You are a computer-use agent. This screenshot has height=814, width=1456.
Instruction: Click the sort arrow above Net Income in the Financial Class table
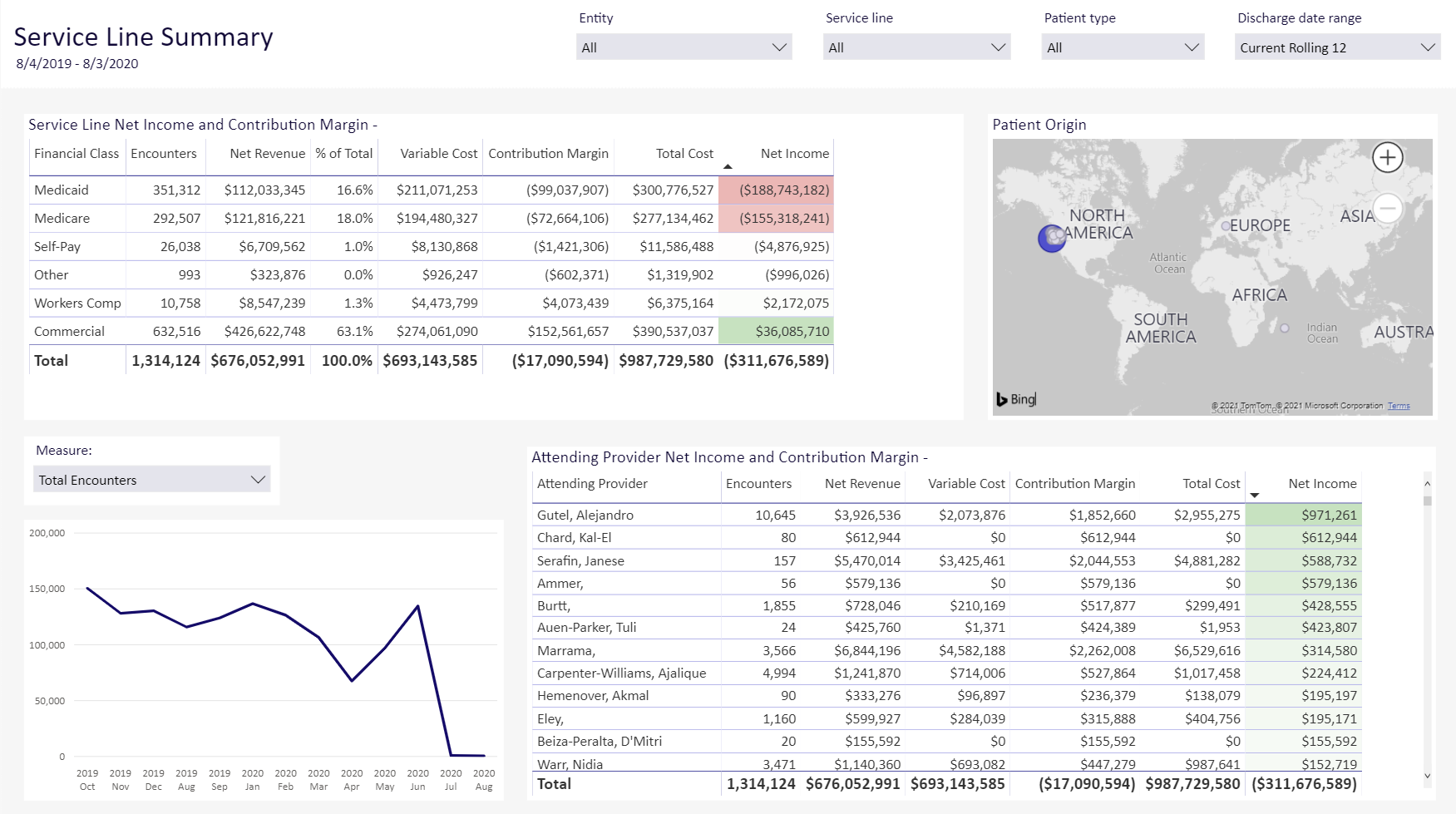[x=728, y=167]
